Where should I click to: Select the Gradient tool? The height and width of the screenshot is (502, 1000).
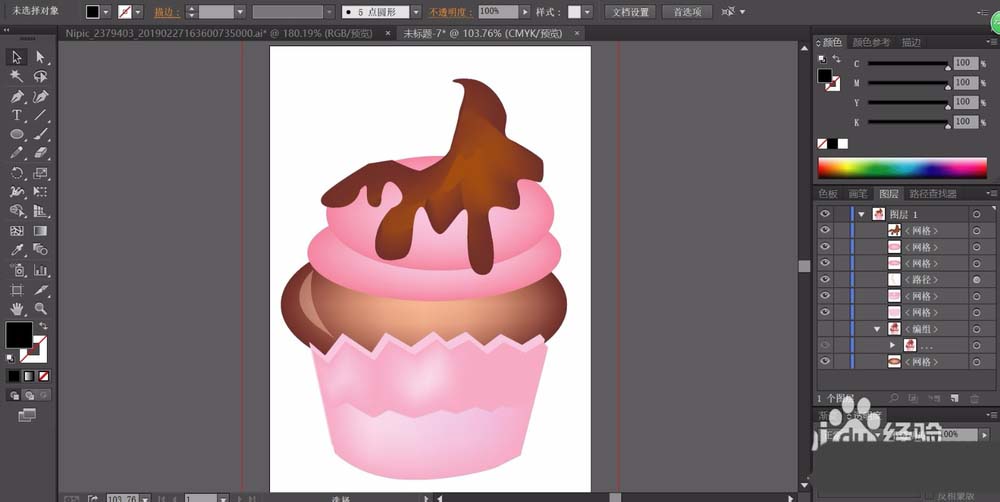coord(41,231)
